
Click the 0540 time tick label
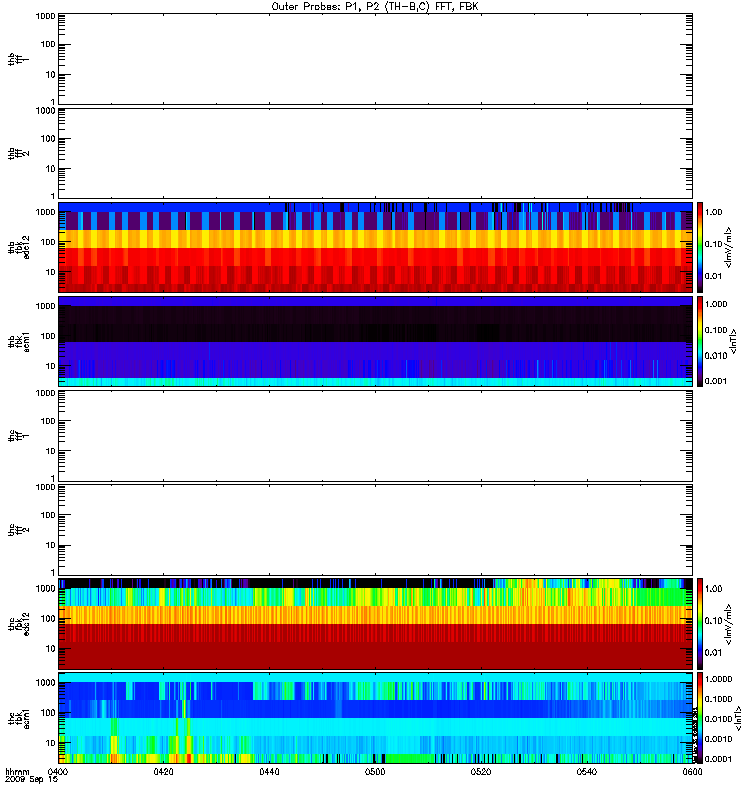click(586, 771)
